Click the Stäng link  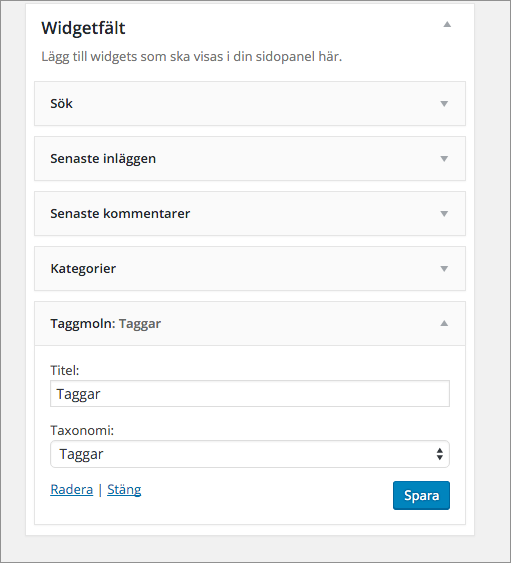coord(124,489)
